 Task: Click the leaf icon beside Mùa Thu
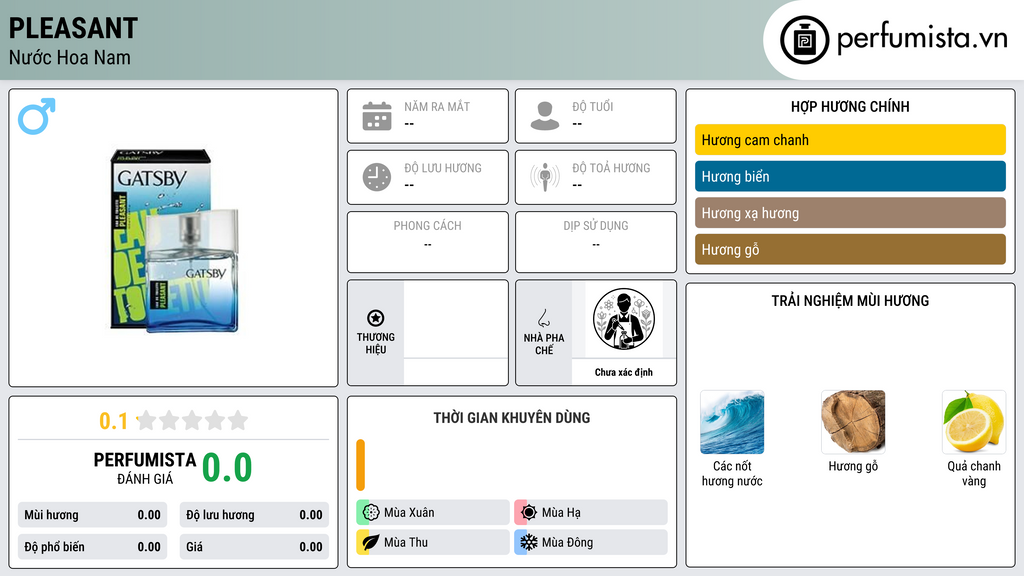(x=370, y=542)
